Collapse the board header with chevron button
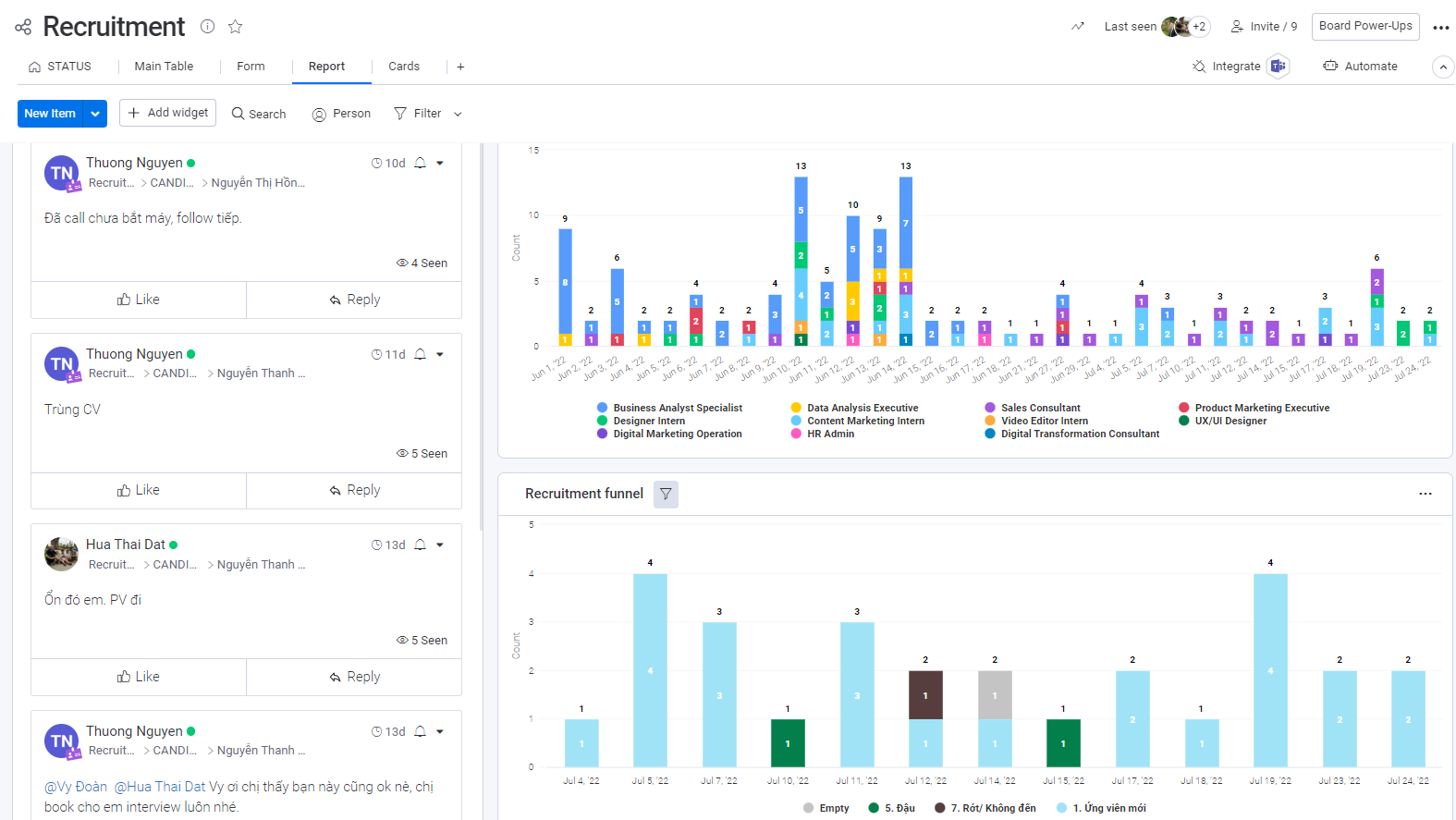The height and width of the screenshot is (820, 1456). click(x=1442, y=67)
